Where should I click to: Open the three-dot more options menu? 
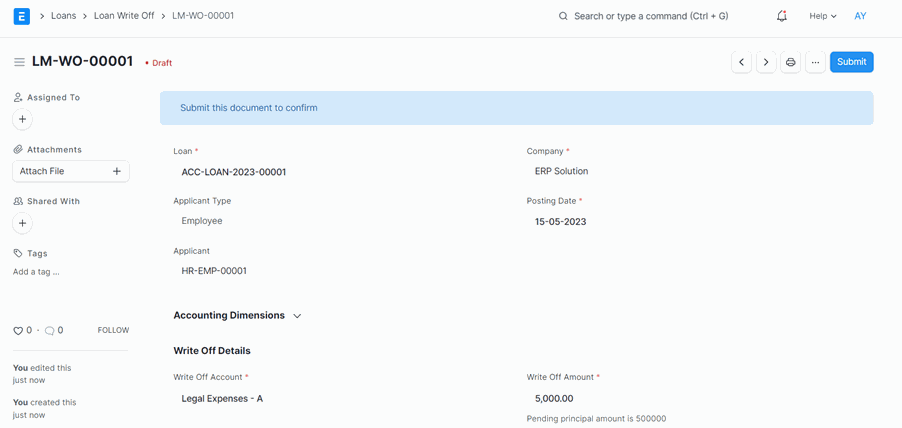816,62
